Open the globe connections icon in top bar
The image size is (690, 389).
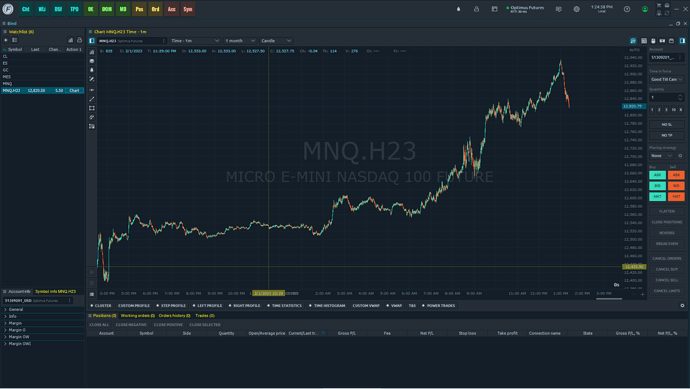(x=576, y=9)
